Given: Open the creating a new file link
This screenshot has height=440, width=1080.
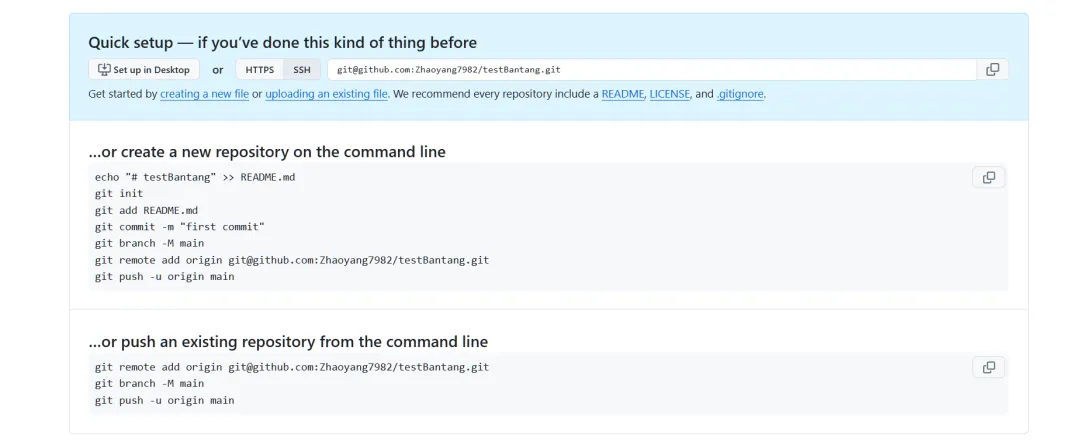Looking at the screenshot, I should [204, 94].
